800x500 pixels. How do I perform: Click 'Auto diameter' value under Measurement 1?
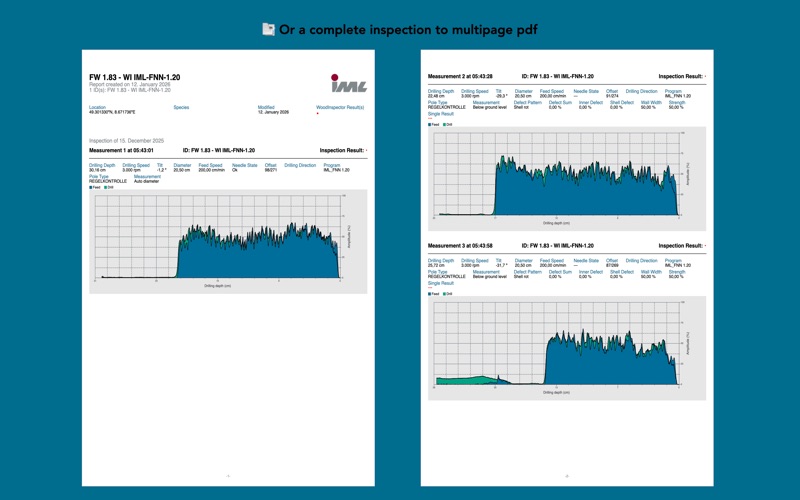pos(146,181)
